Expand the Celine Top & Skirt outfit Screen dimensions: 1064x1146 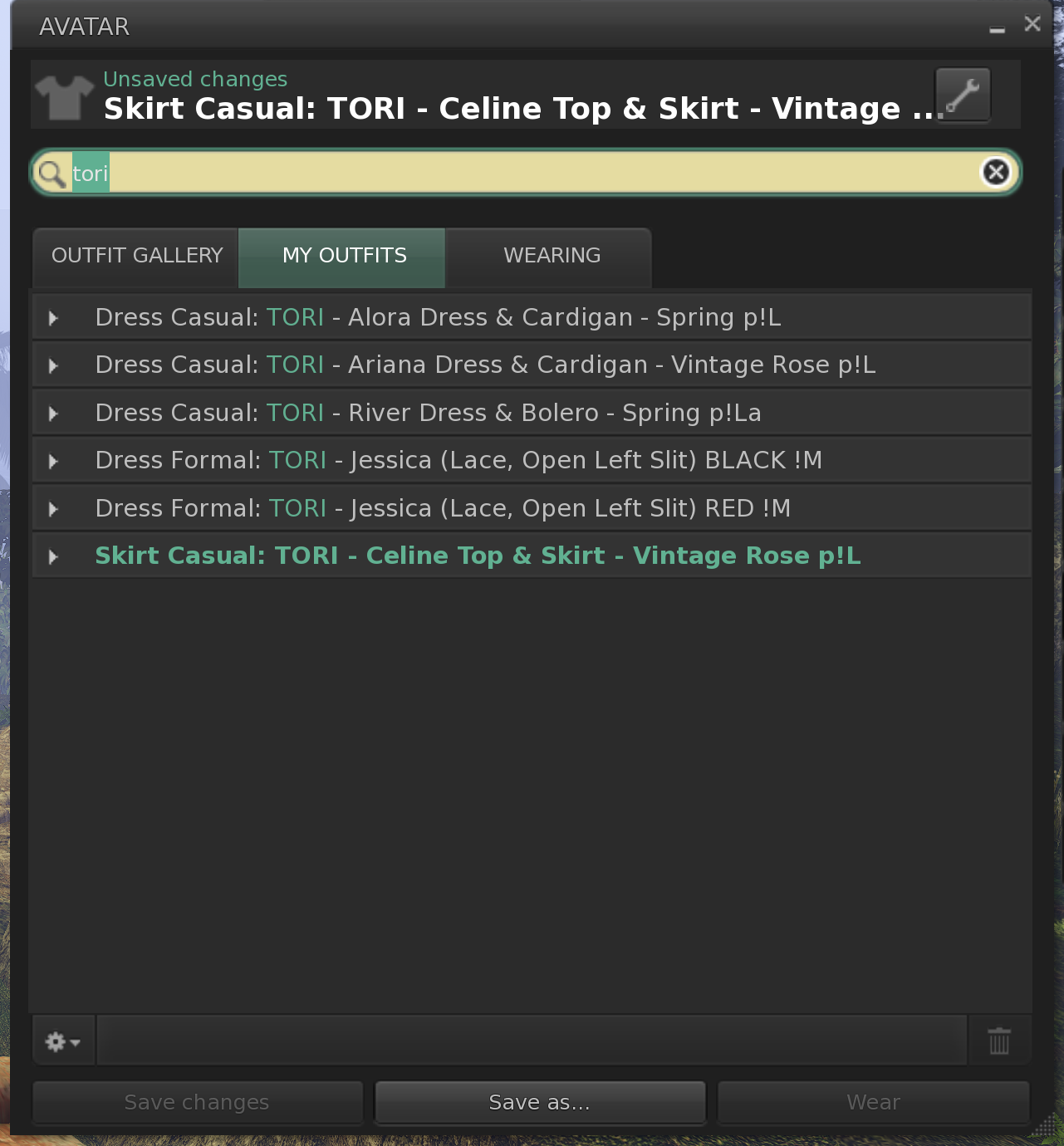[x=53, y=556]
